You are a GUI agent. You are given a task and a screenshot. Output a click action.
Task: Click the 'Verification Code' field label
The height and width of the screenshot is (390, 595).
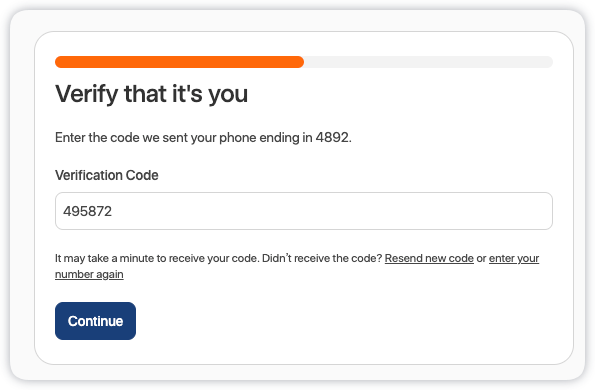[107, 175]
